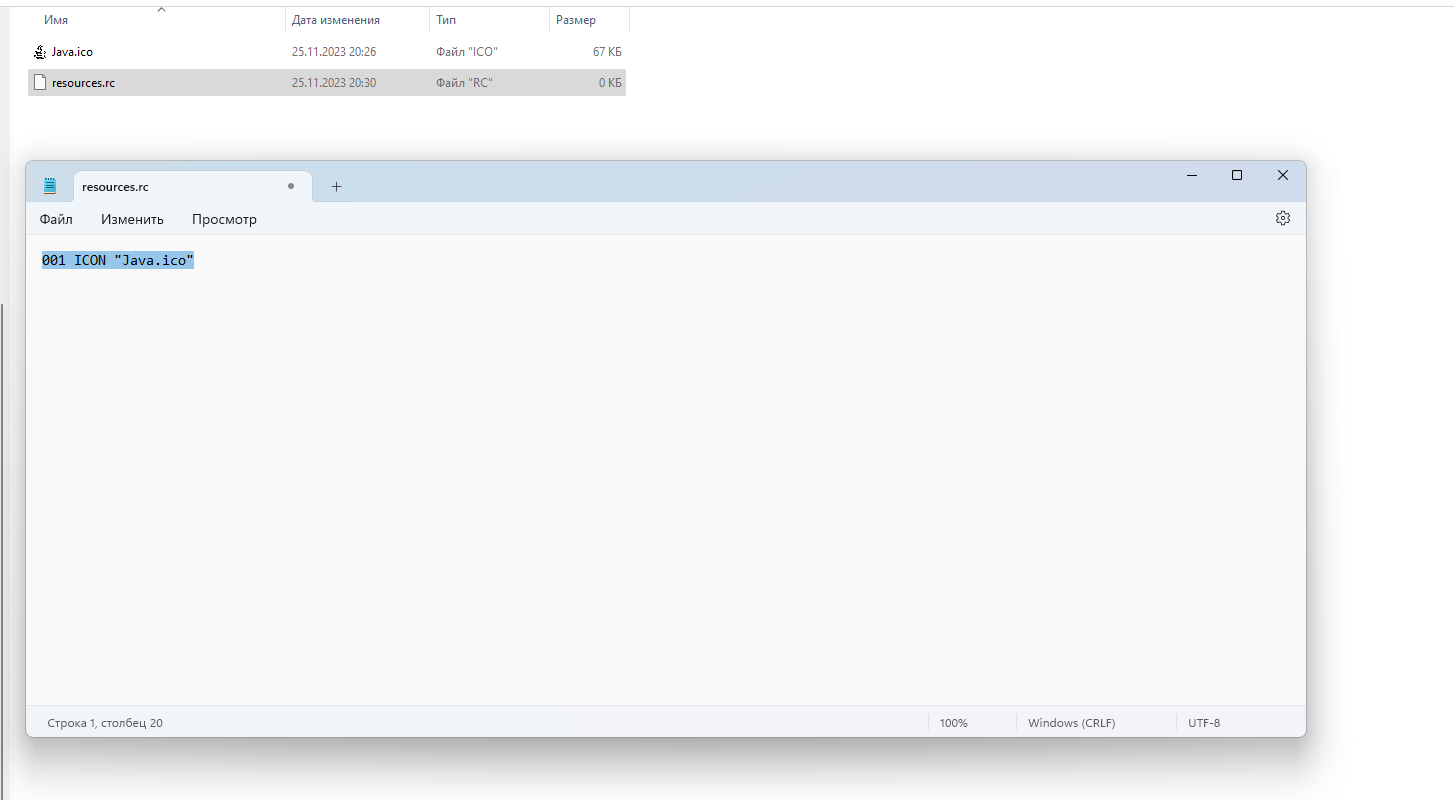The image size is (1454, 800).
Task: Click the unsaved dot on resources.rc tab
Action: [291, 186]
